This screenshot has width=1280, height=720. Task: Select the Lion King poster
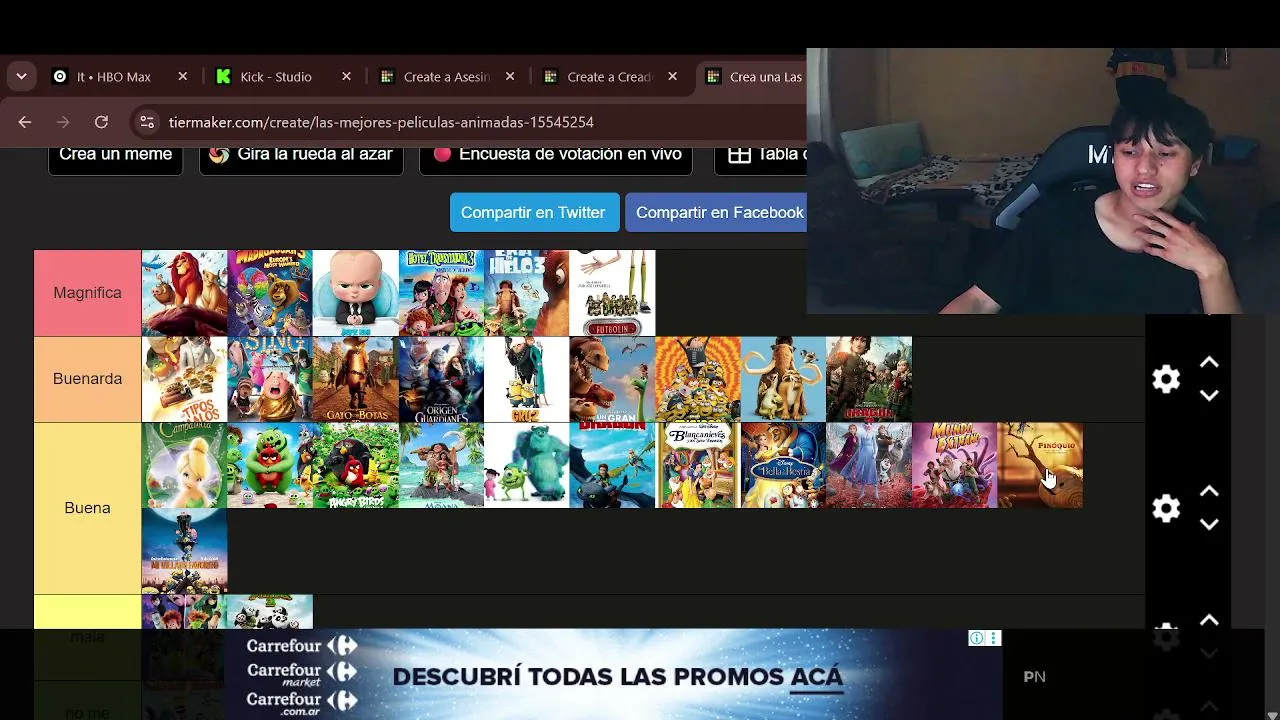[184, 293]
